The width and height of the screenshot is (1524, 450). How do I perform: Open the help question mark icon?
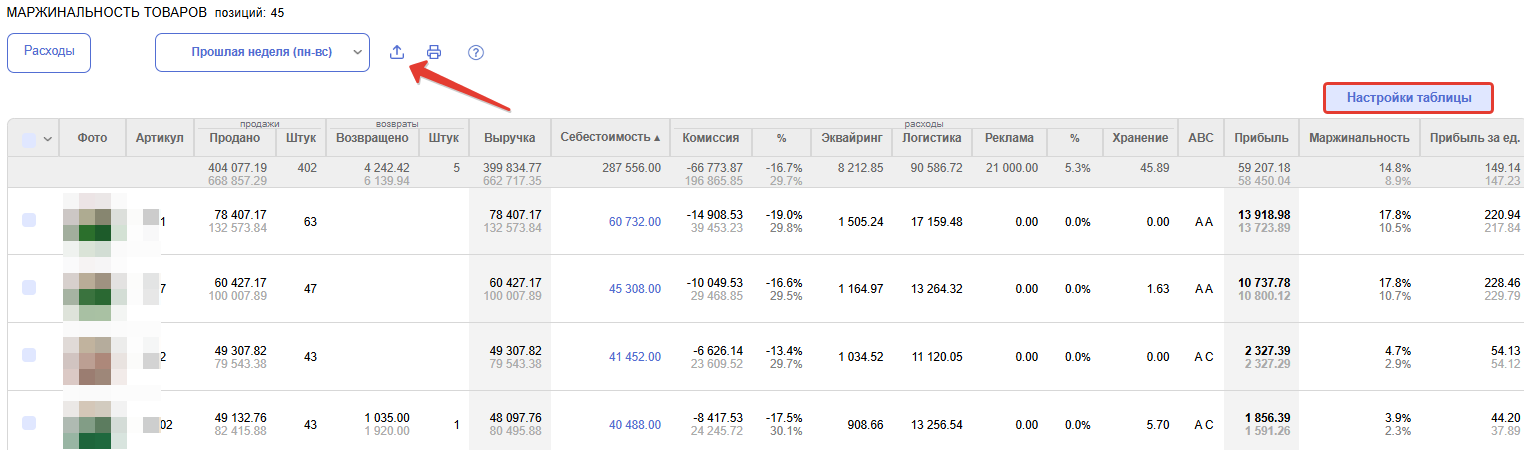point(476,52)
